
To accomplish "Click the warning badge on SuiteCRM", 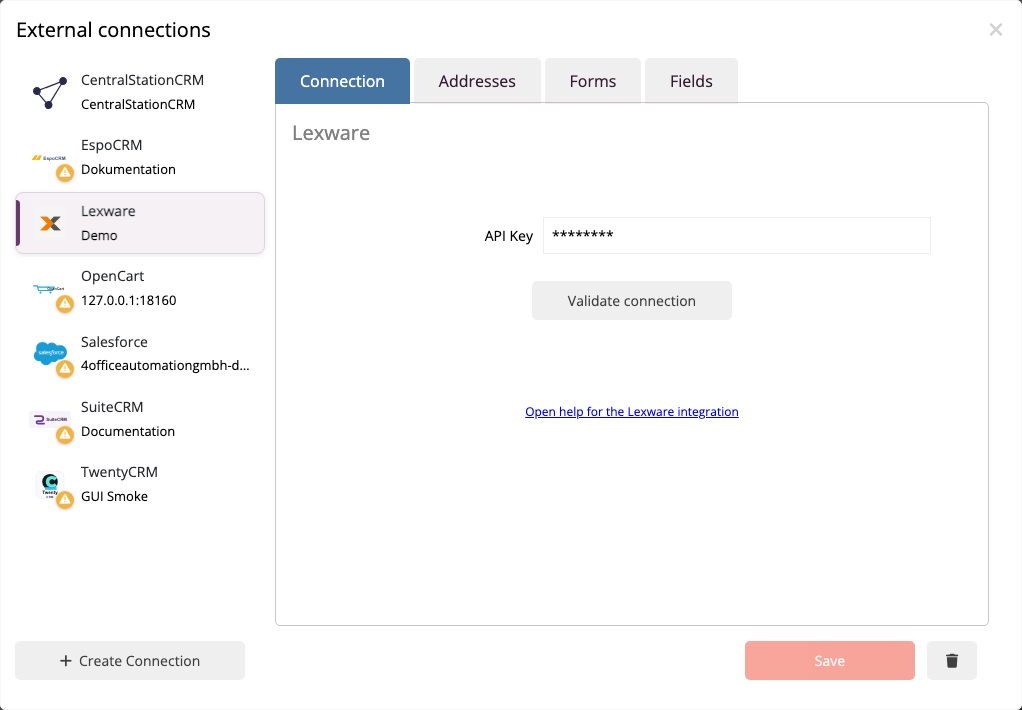I will (x=65, y=434).
